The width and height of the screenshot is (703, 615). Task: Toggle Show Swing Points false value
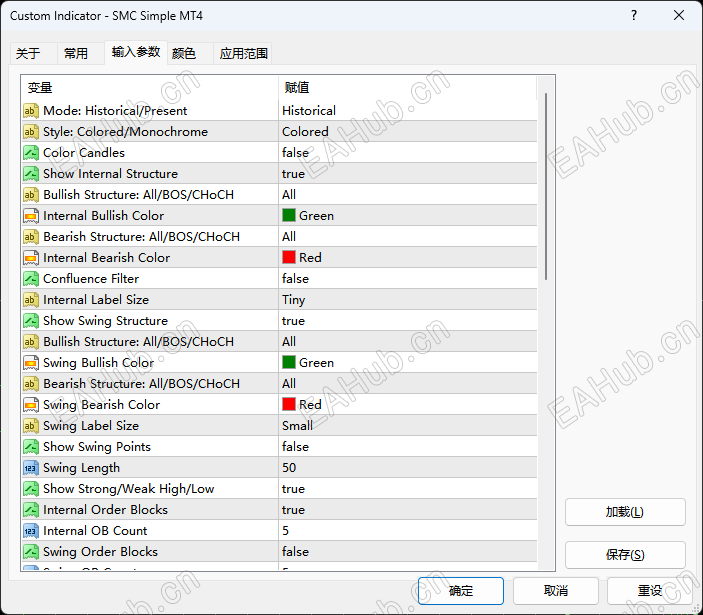click(408, 447)
